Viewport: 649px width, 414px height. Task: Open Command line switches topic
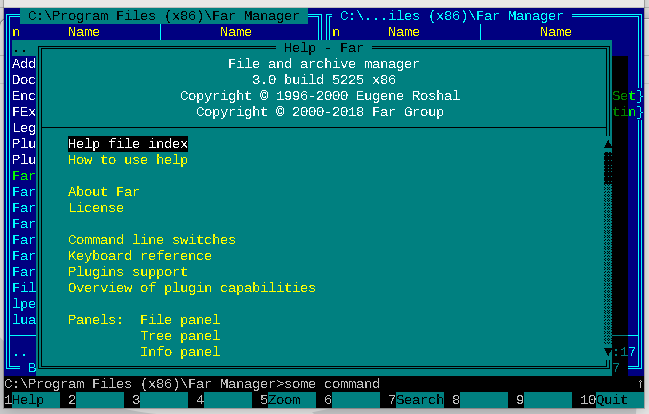coord(152,240)
